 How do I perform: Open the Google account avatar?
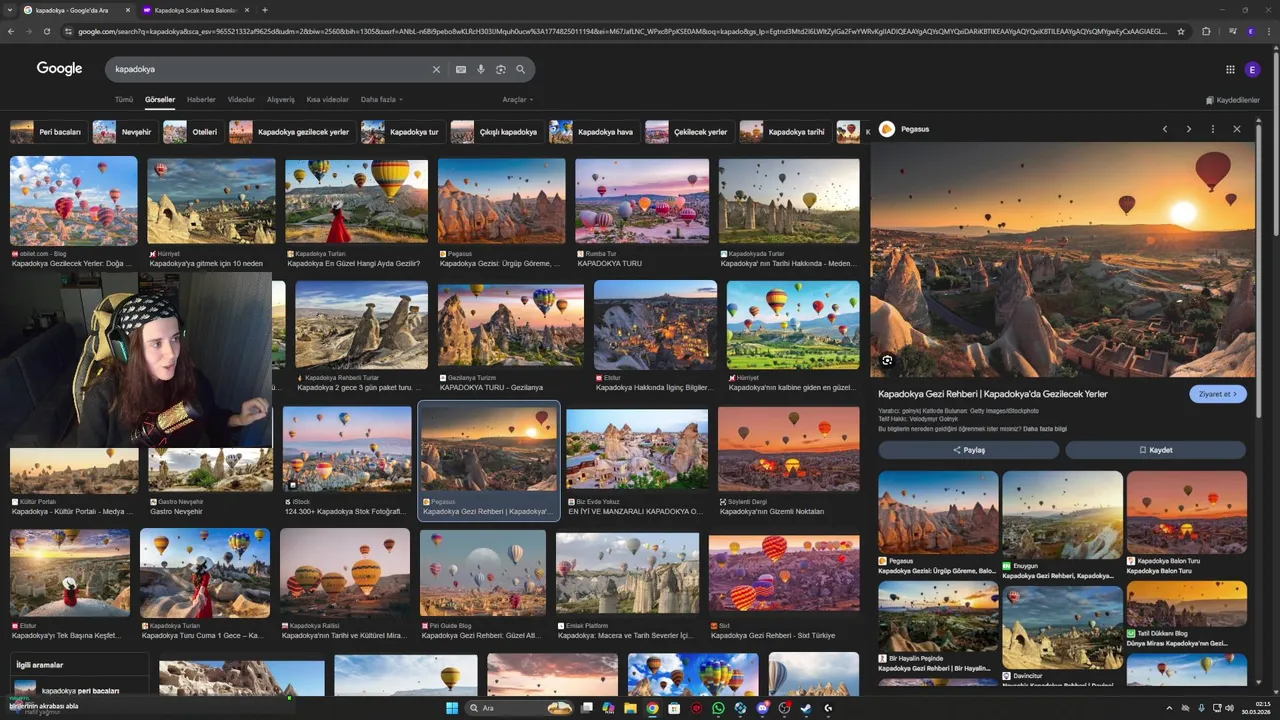tap(1252, 69)
